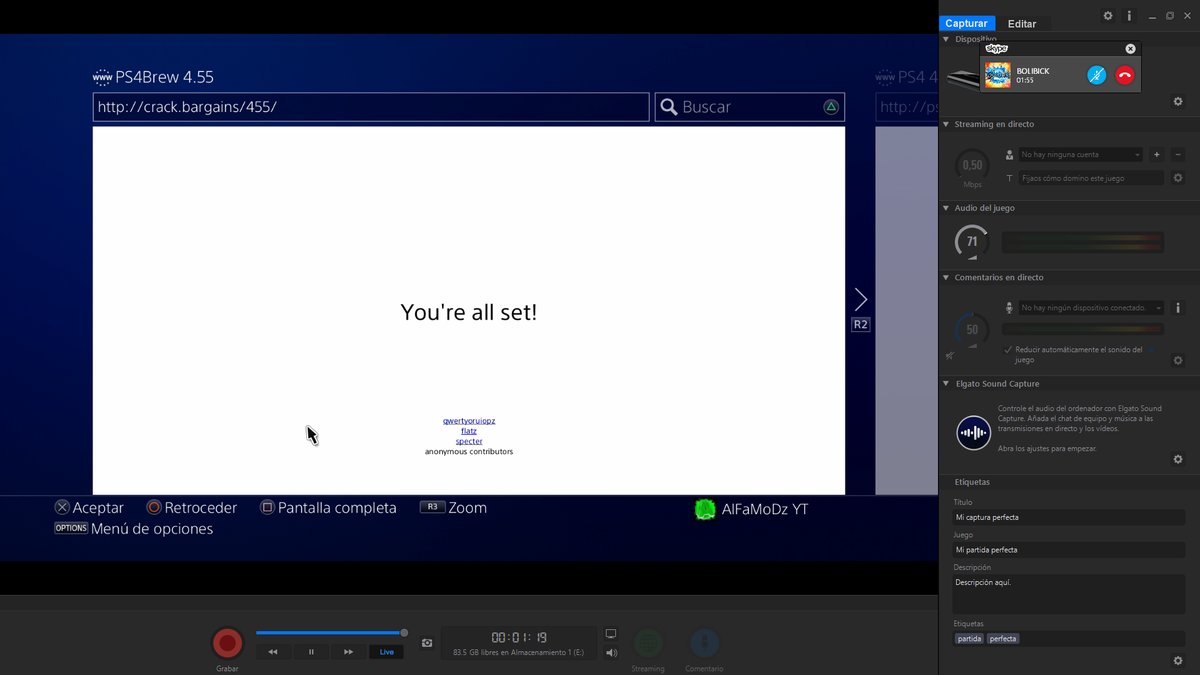Open the preferences gear at top
This screenshot has width=1200, height=675.
(x=1107, y=16)
